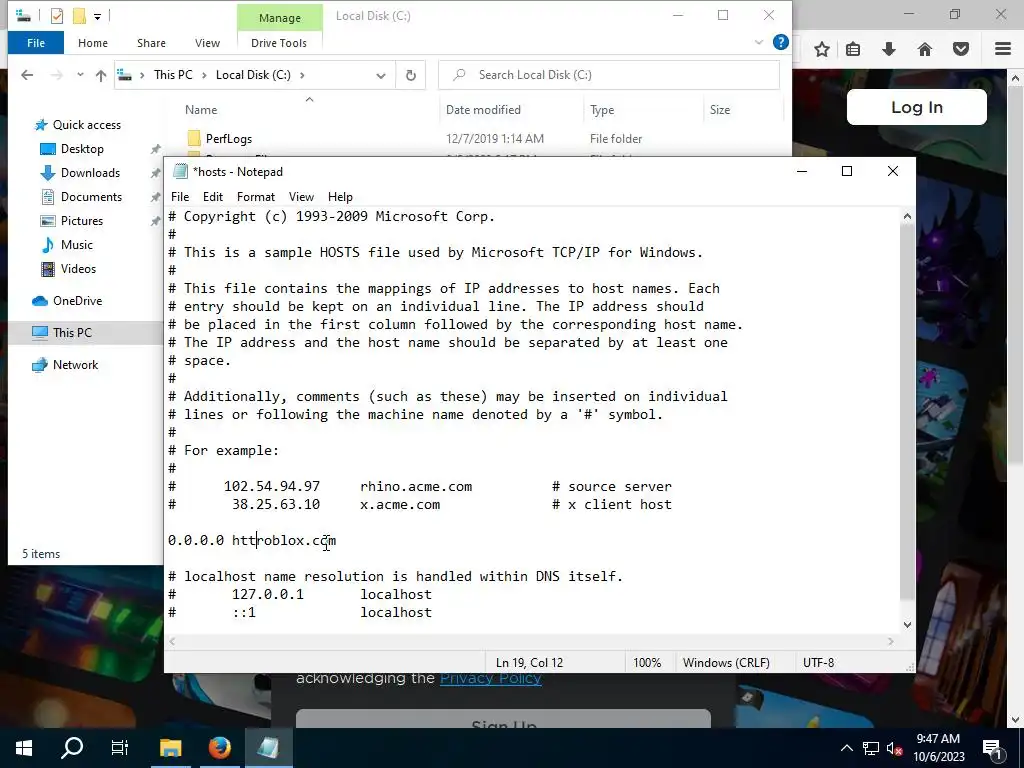Switch to Firefox on the taskbar

[219, 748]
